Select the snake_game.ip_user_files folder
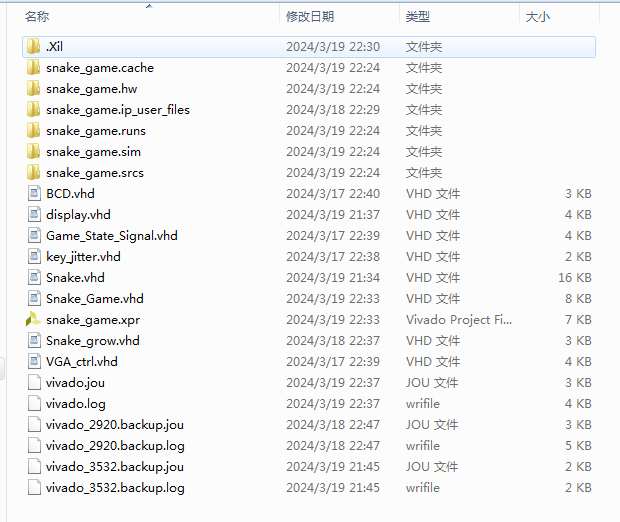This screenshot has width=620, height=522. (117, 110)
